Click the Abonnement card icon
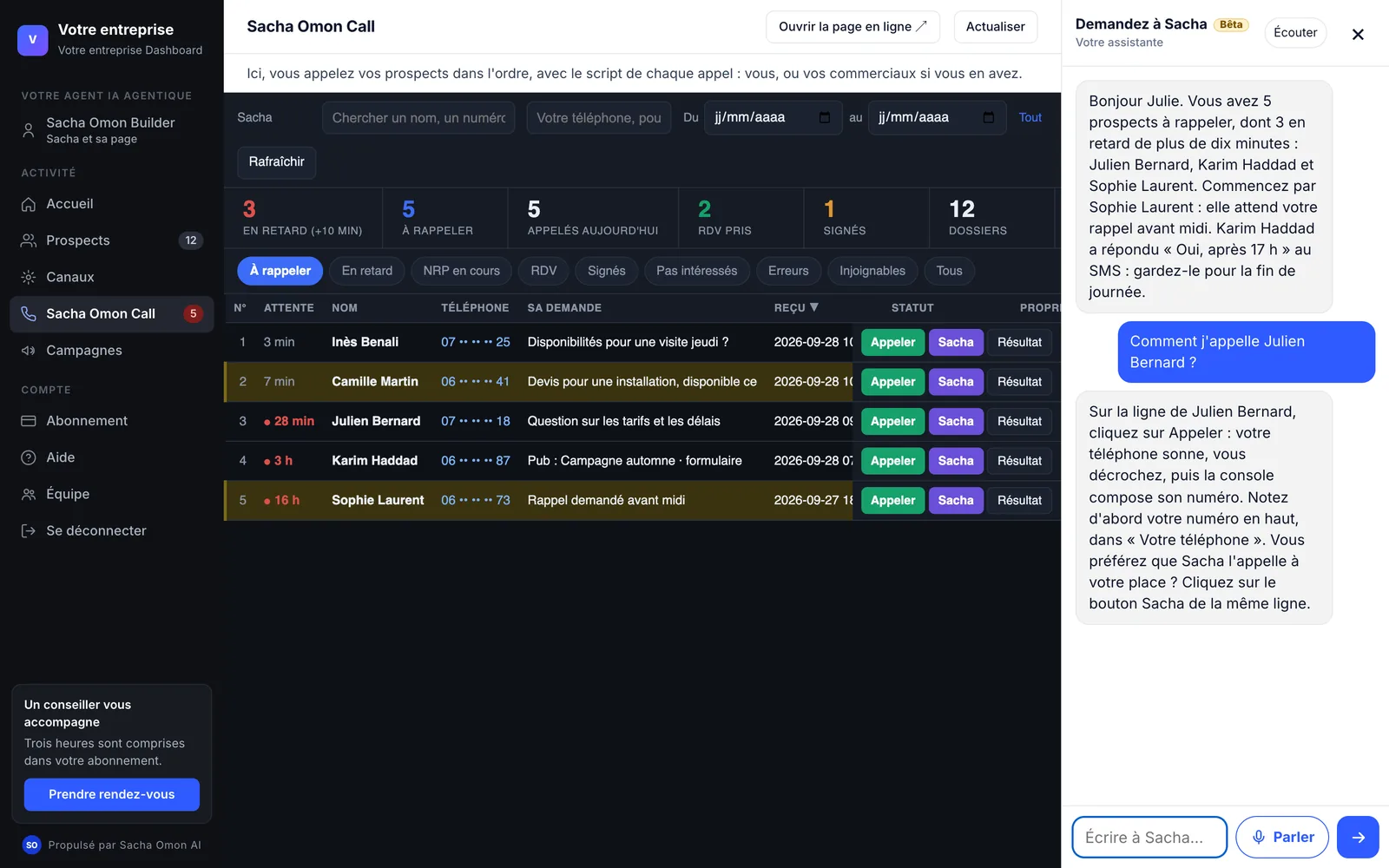Viewport: 1389px width, 868px height. pyautogui.click(x=29, y=421)
